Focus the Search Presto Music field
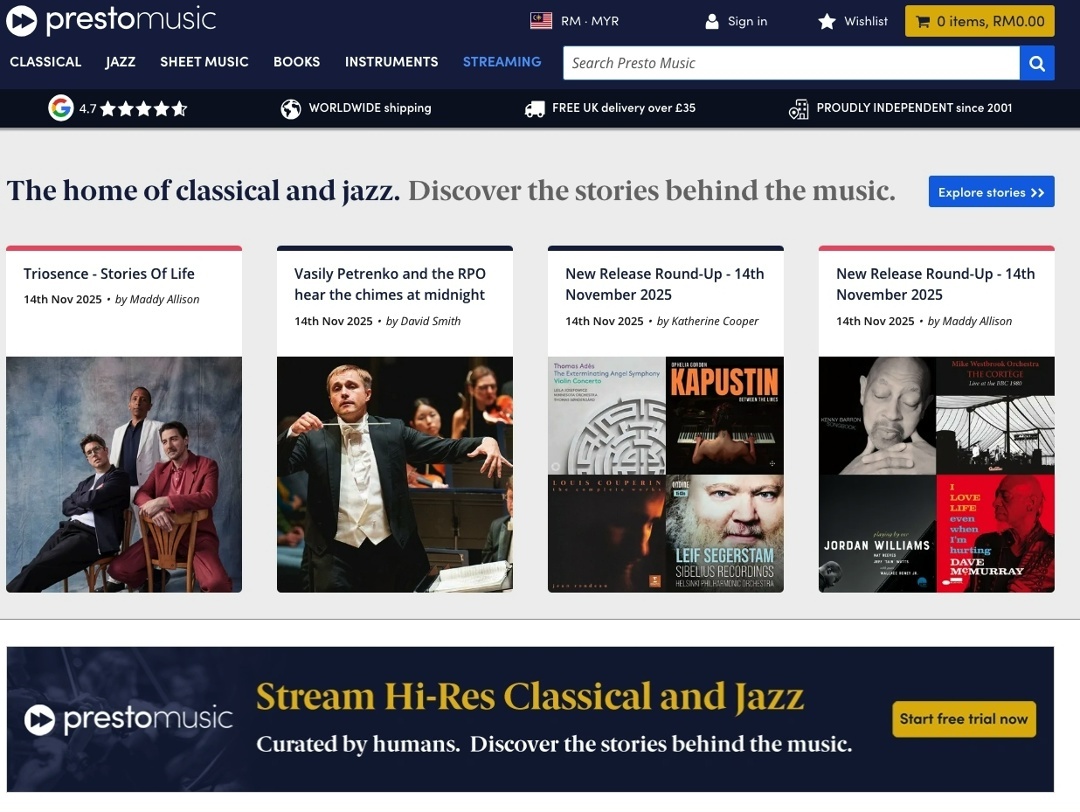The image size is (1080, 812). [x=791, y=63]
